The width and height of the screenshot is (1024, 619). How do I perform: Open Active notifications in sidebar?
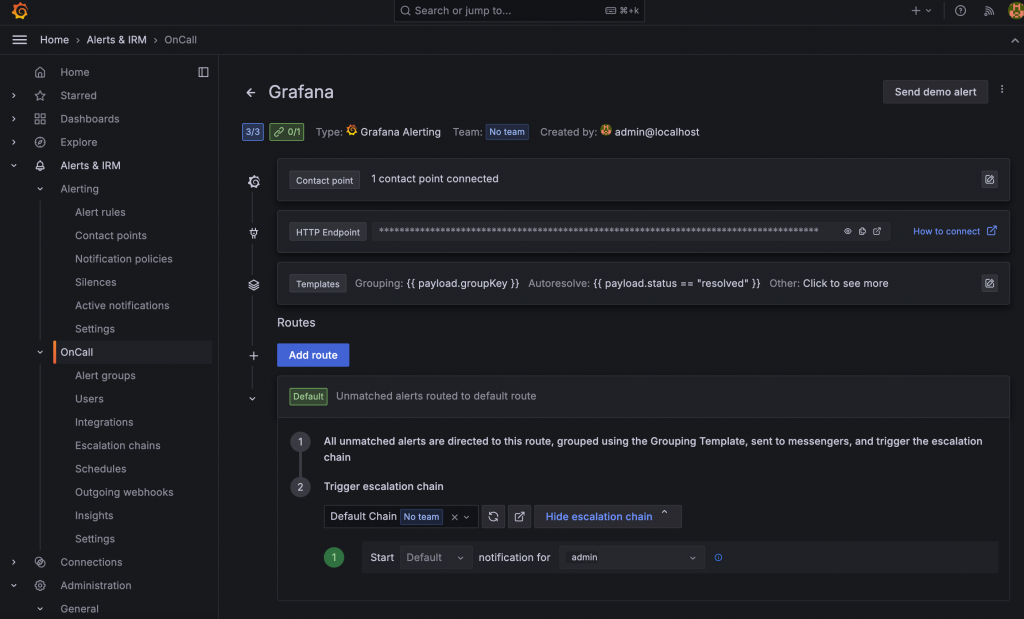[x=121, y=306]
